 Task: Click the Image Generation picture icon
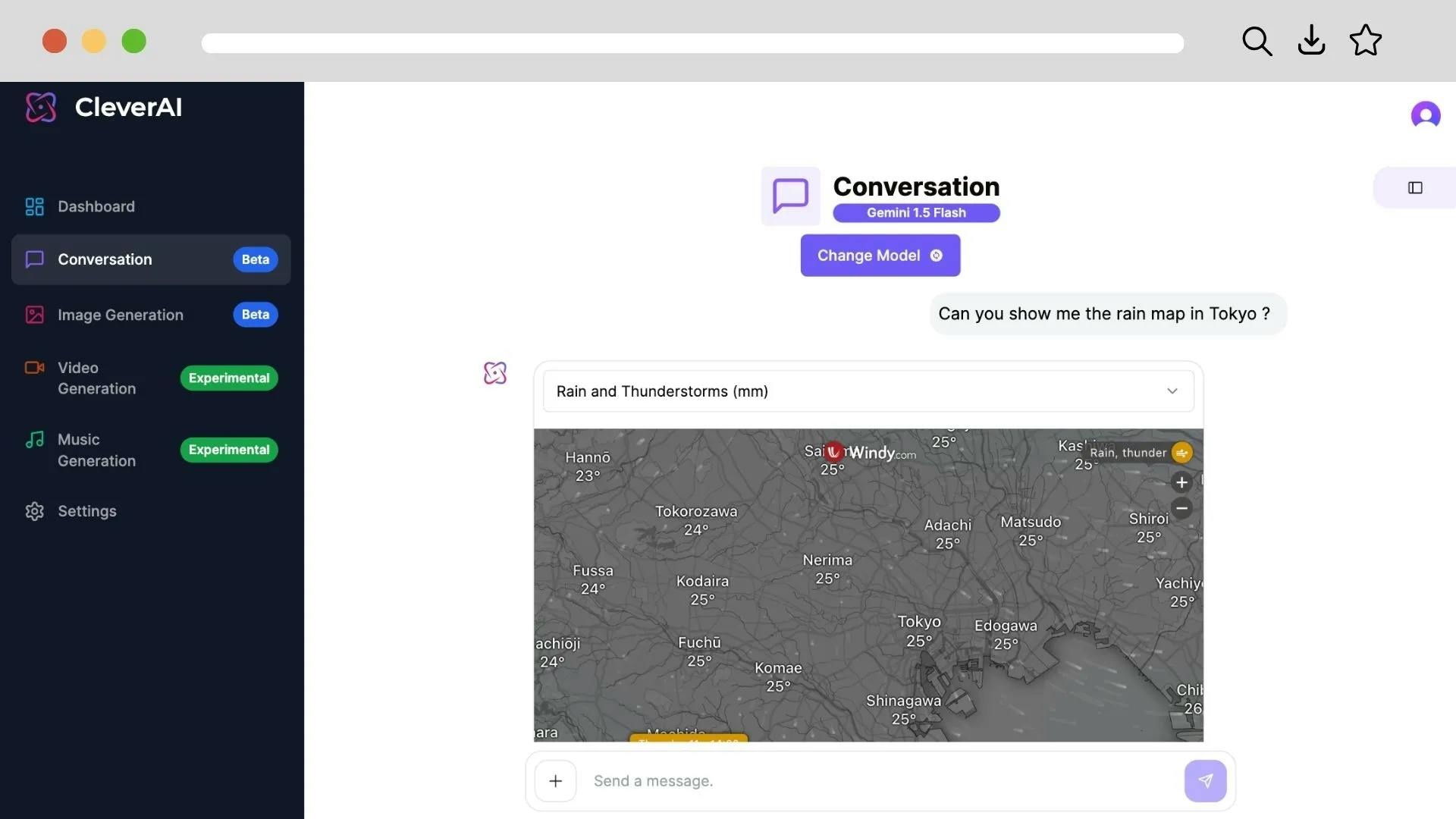pos(34,315)
